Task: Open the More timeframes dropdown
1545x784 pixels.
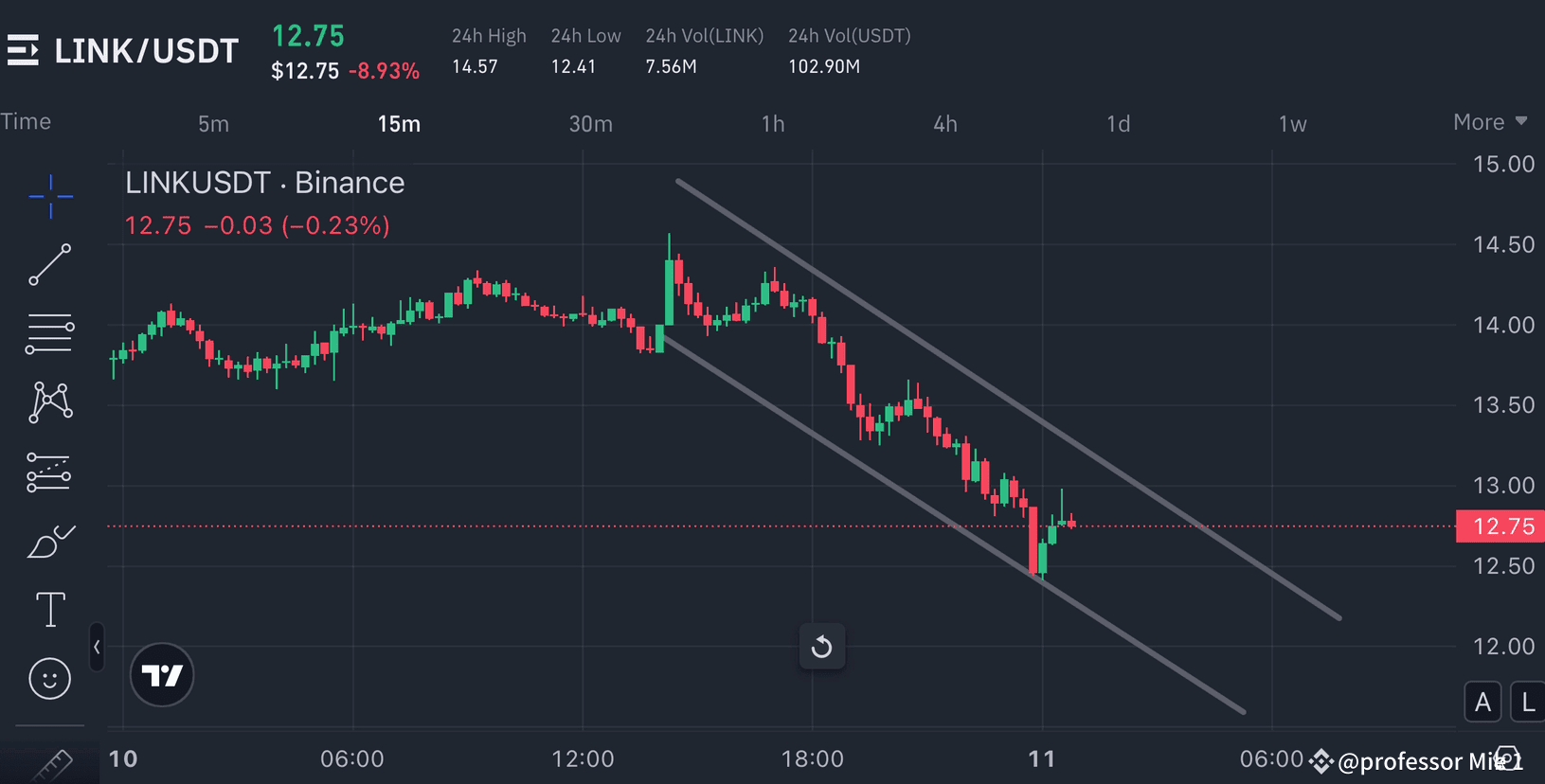Action: point(1489,122)
